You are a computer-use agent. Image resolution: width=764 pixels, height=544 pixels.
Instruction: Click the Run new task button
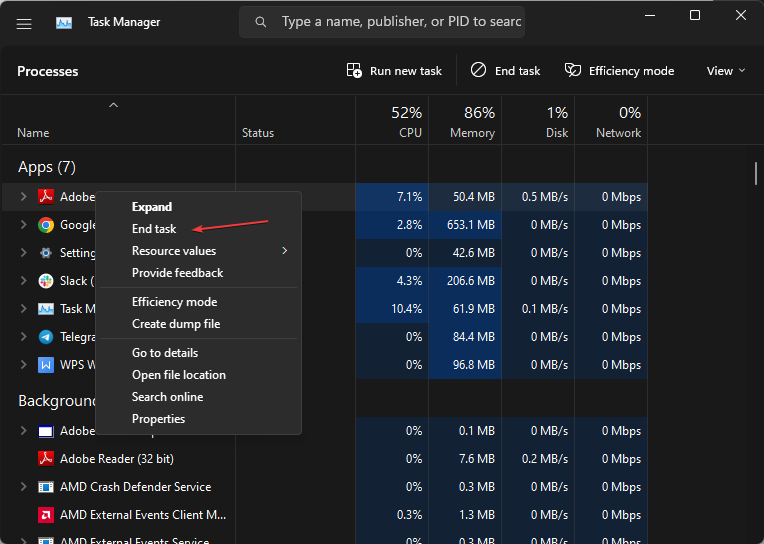pos(394,71)
